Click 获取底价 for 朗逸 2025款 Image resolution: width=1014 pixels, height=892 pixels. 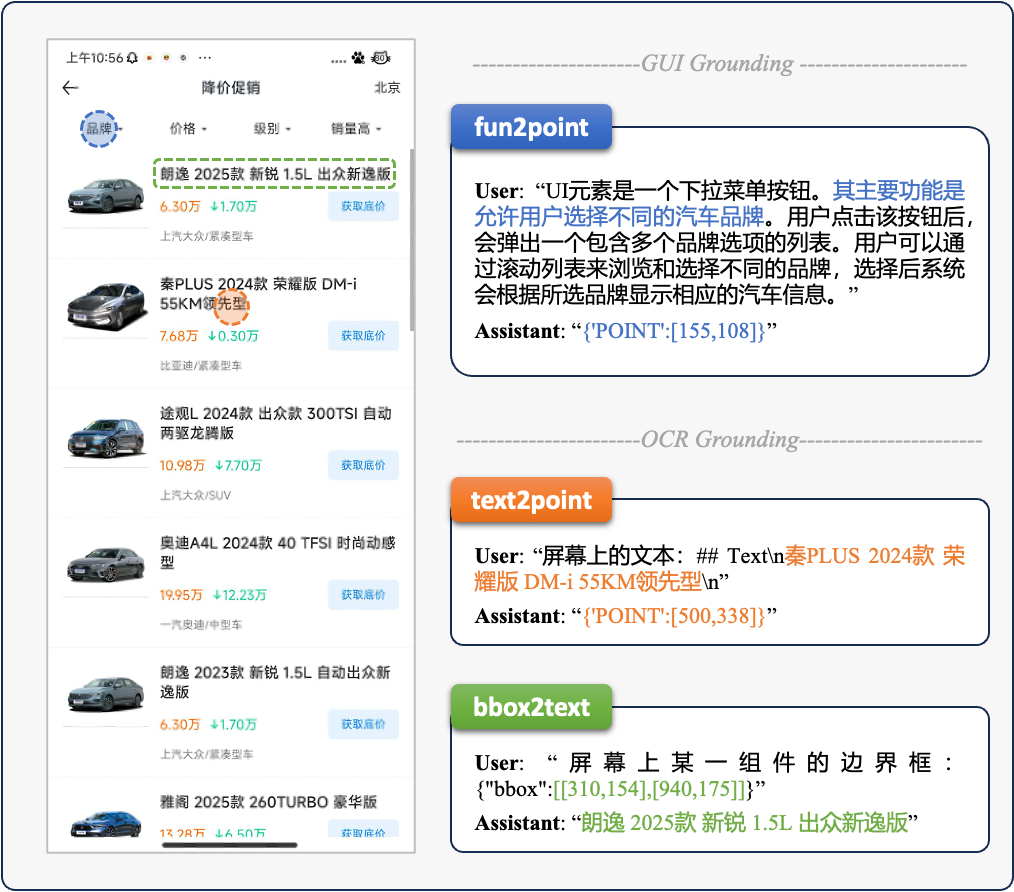click(363, 206)
